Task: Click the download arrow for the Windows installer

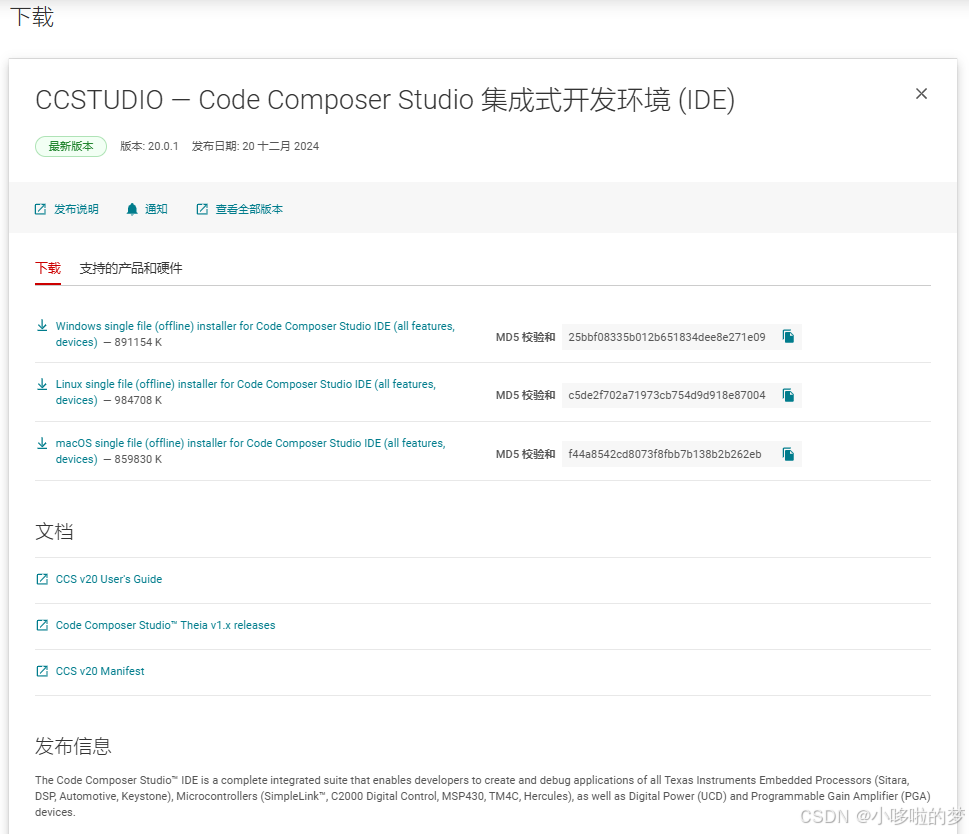Action: pyautogui.click(x=42, y=326)
